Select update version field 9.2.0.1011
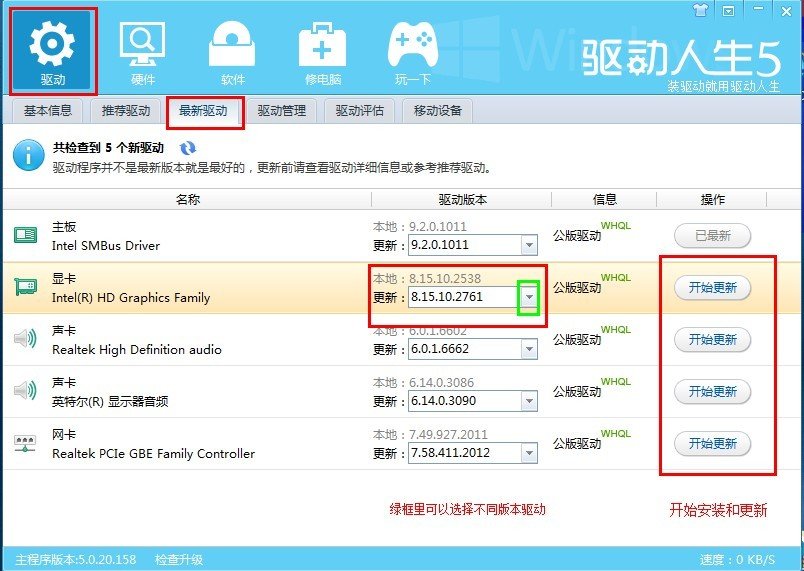Screen dimensions: 804x571 click(473, 245)
